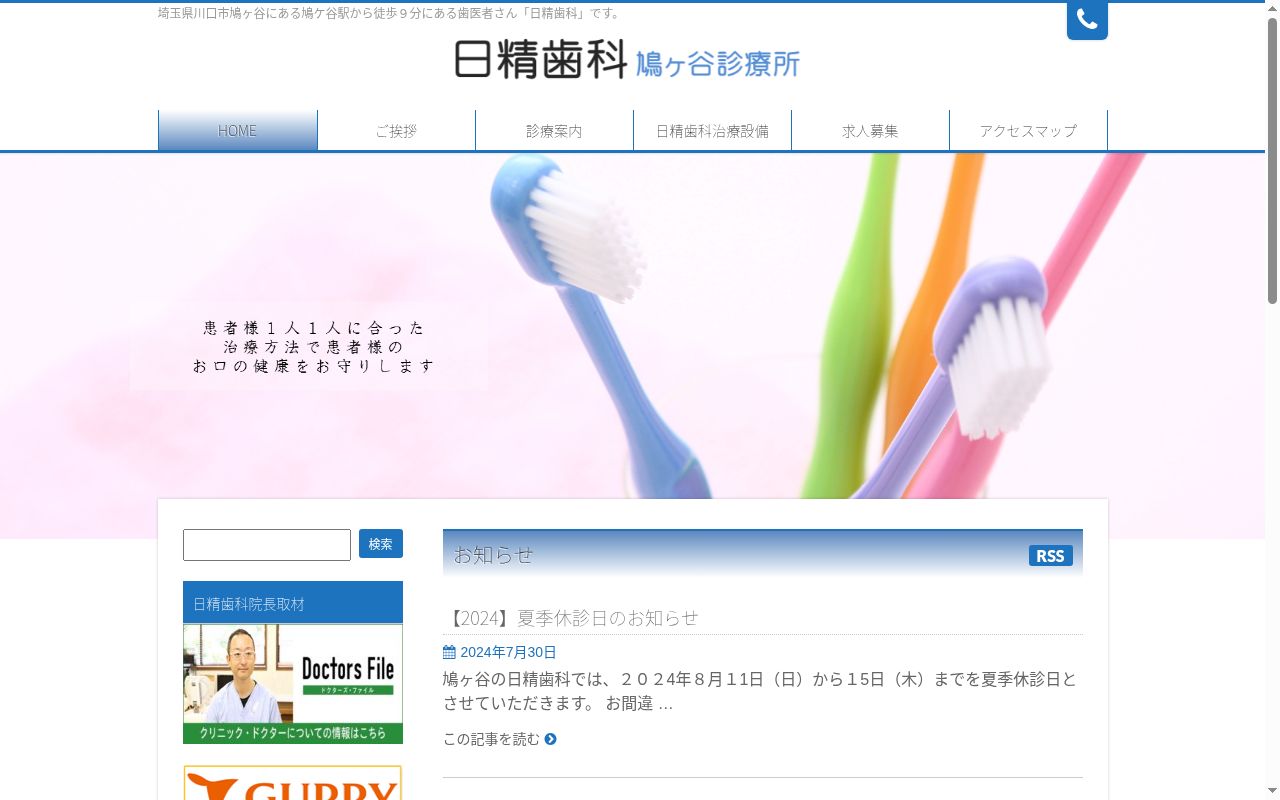Viewport: 1280px width, 800px height.
Task: Select 日精歯科治療設備 in navigation
Action: click(712, 130)
